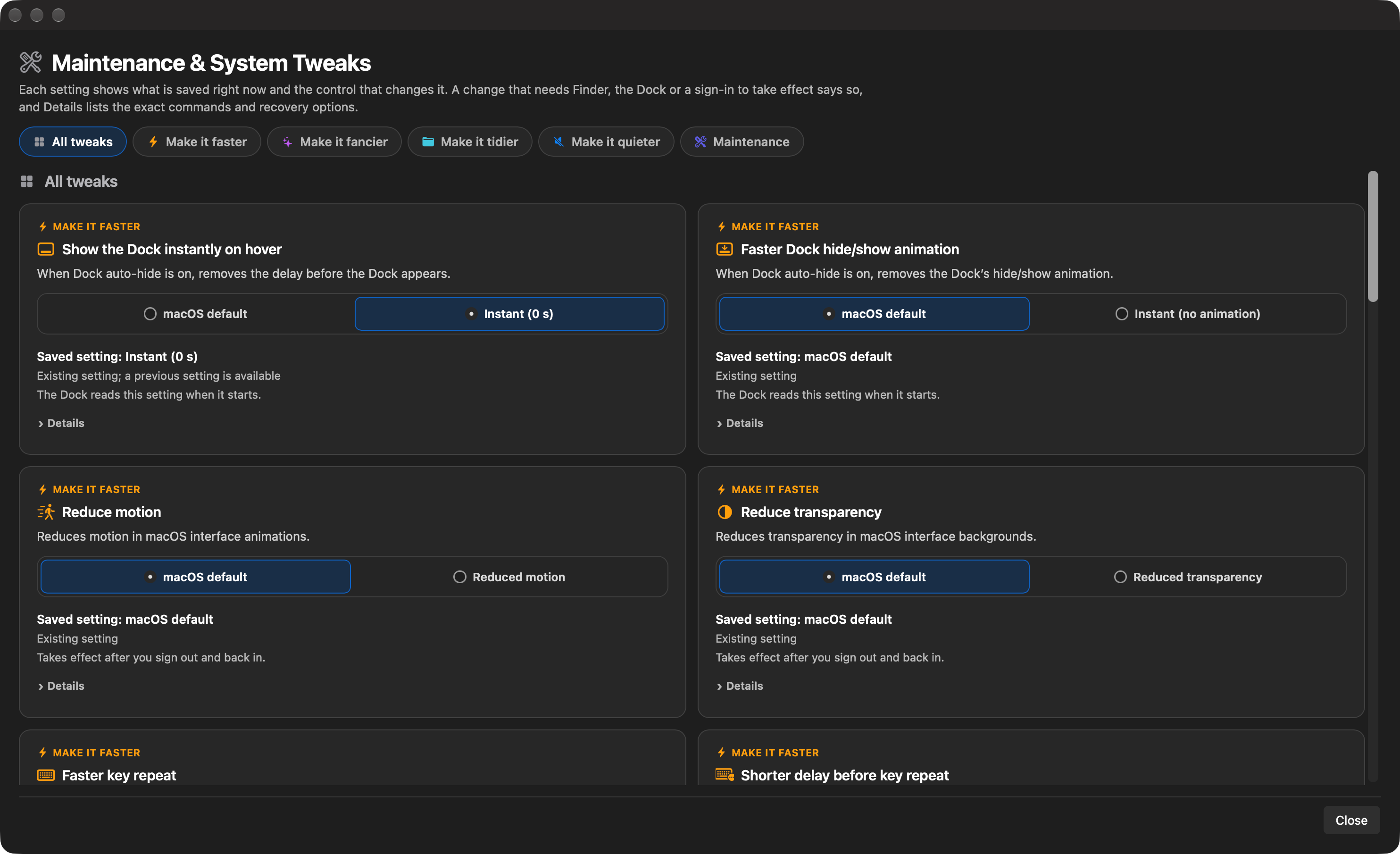Click the icon beside Faster Dock hide/show animation
Viewport: 1400px width, 854px height.
(725, 249)
